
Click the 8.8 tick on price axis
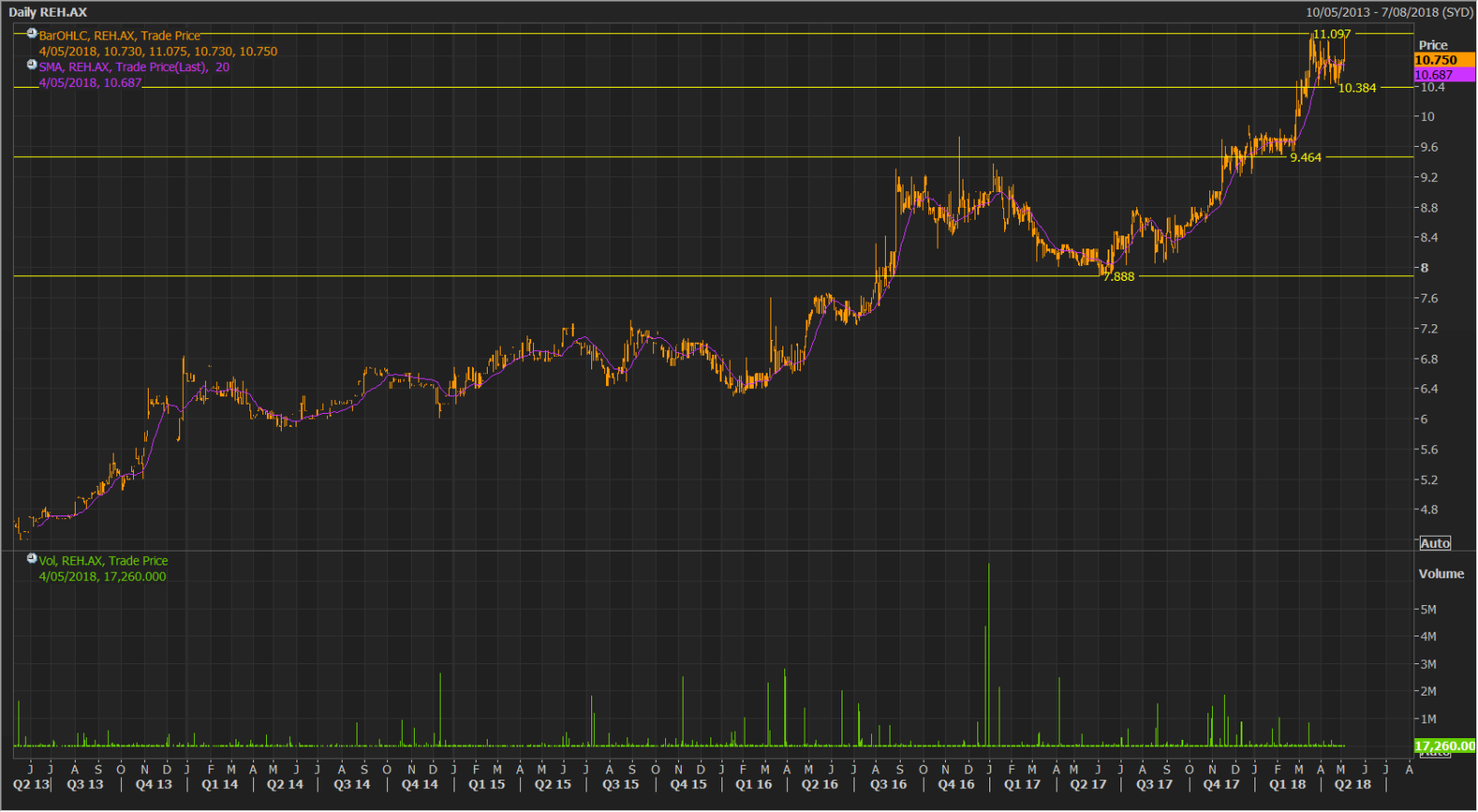pyautogui.click(x=1429, y=208)
